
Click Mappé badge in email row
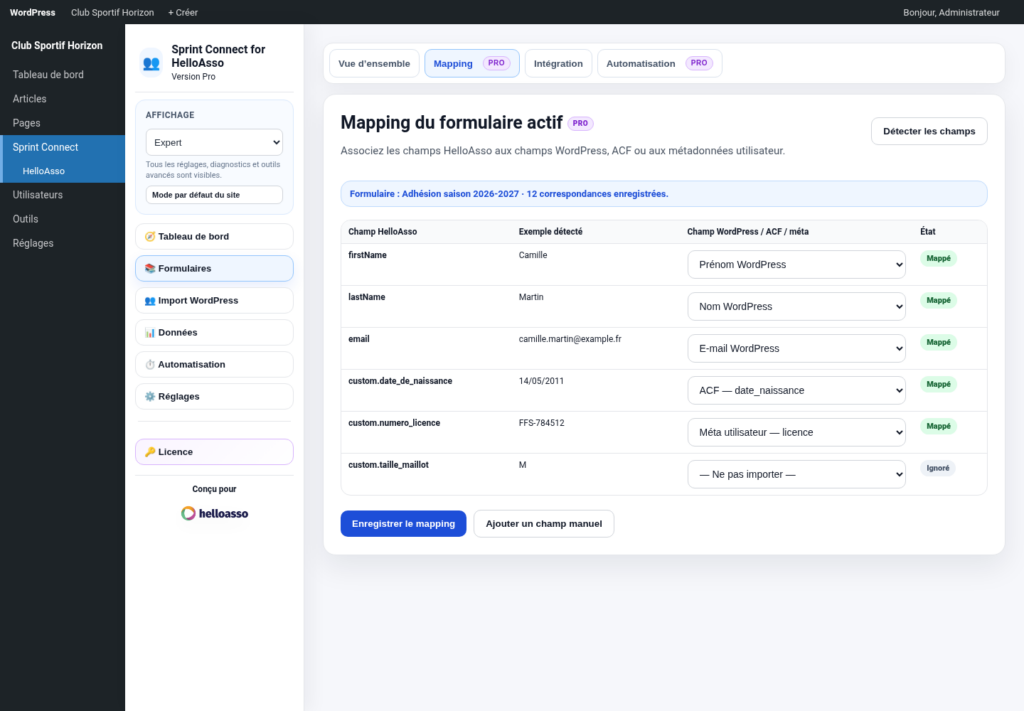point(938,342)
